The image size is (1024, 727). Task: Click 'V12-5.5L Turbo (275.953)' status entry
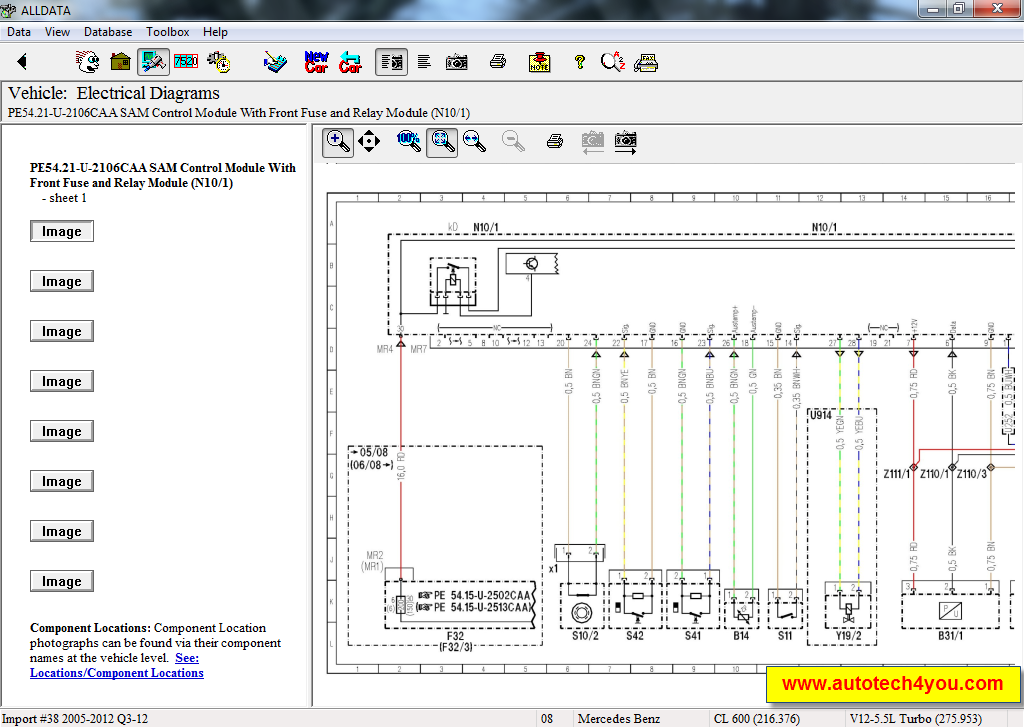[916, 719]
